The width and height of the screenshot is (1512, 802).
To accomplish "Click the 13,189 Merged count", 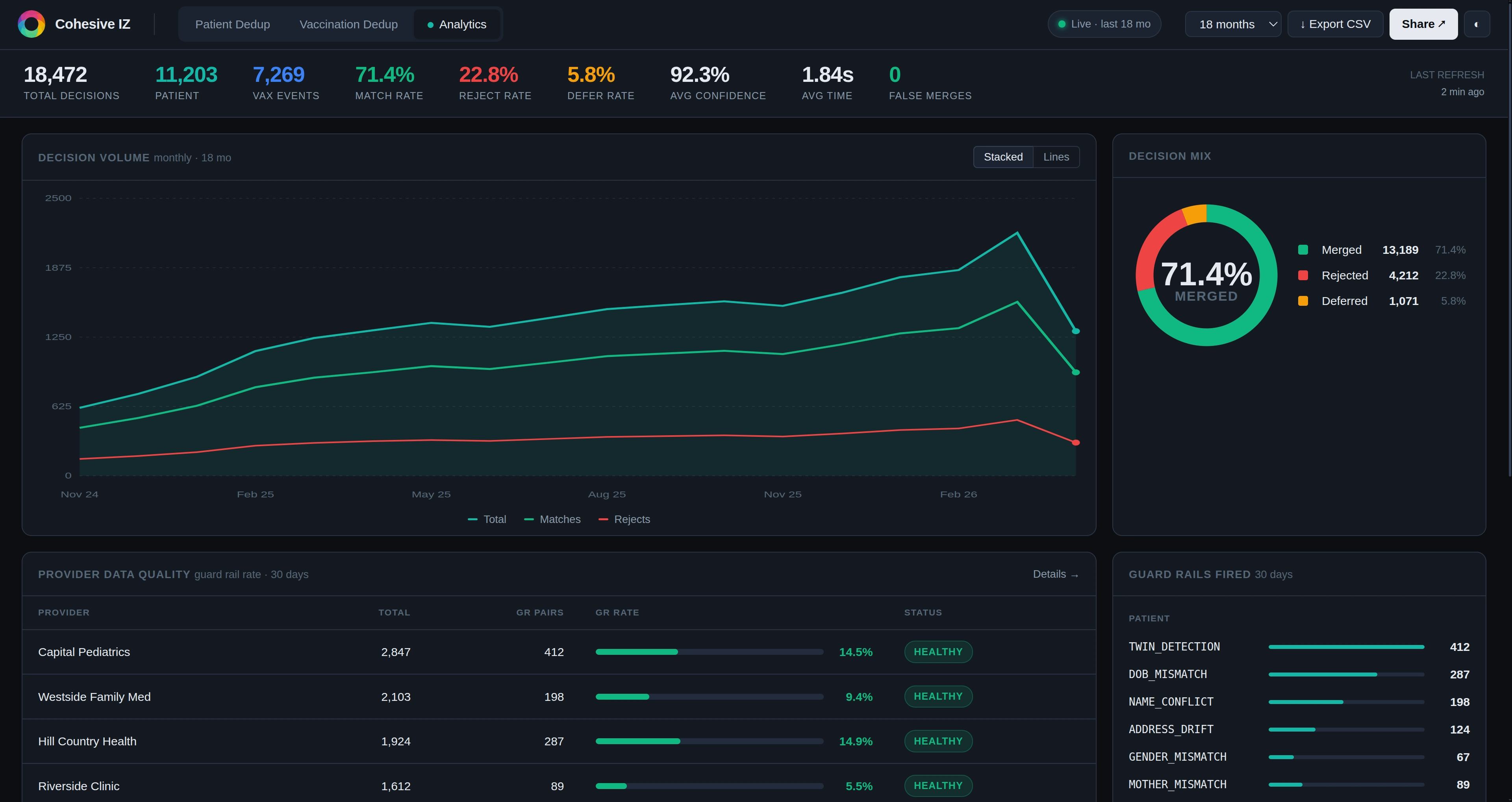I will 1400,250.
